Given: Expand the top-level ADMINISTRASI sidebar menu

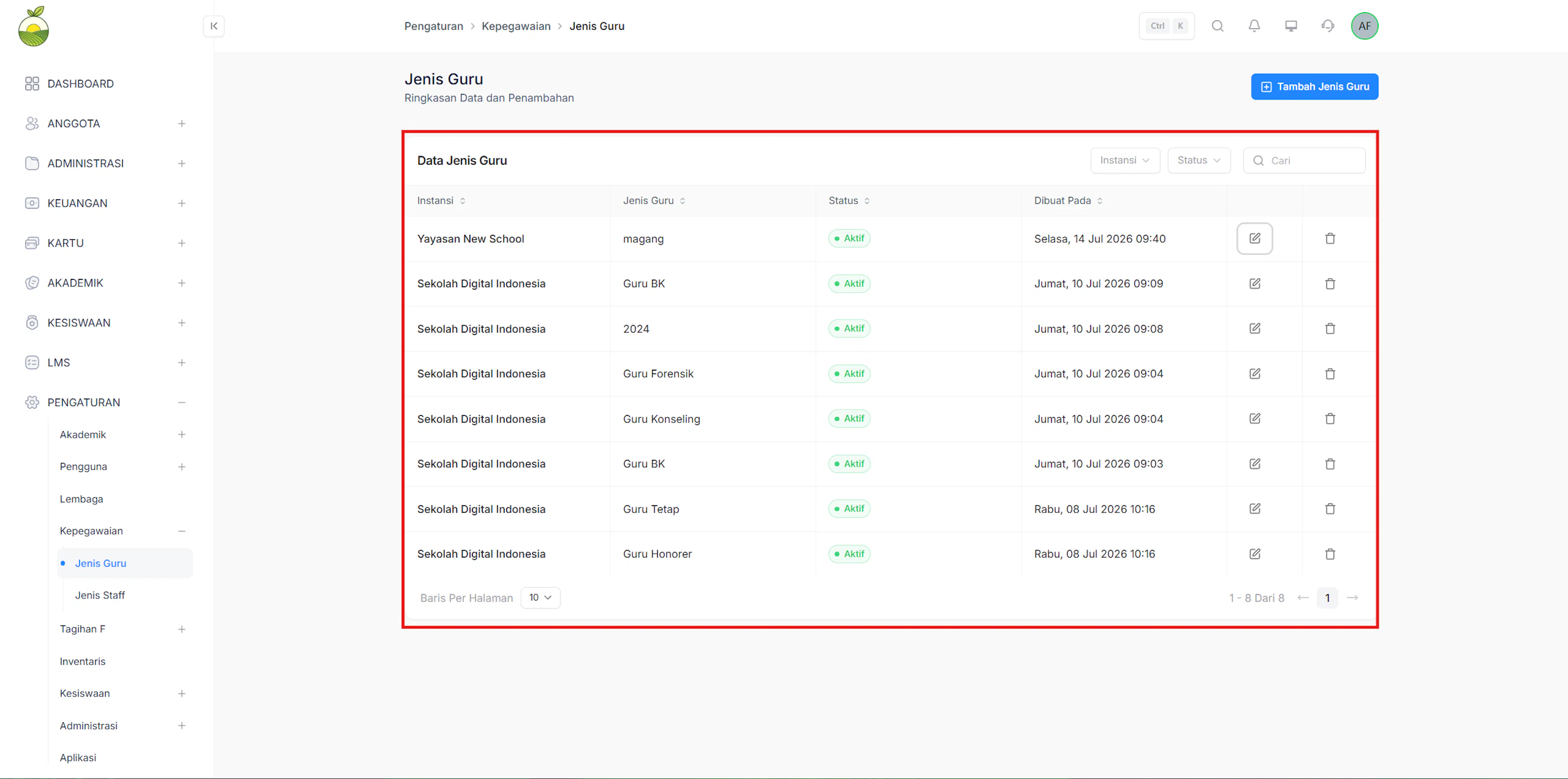Looking at the screenshot, I should (181, 163).
